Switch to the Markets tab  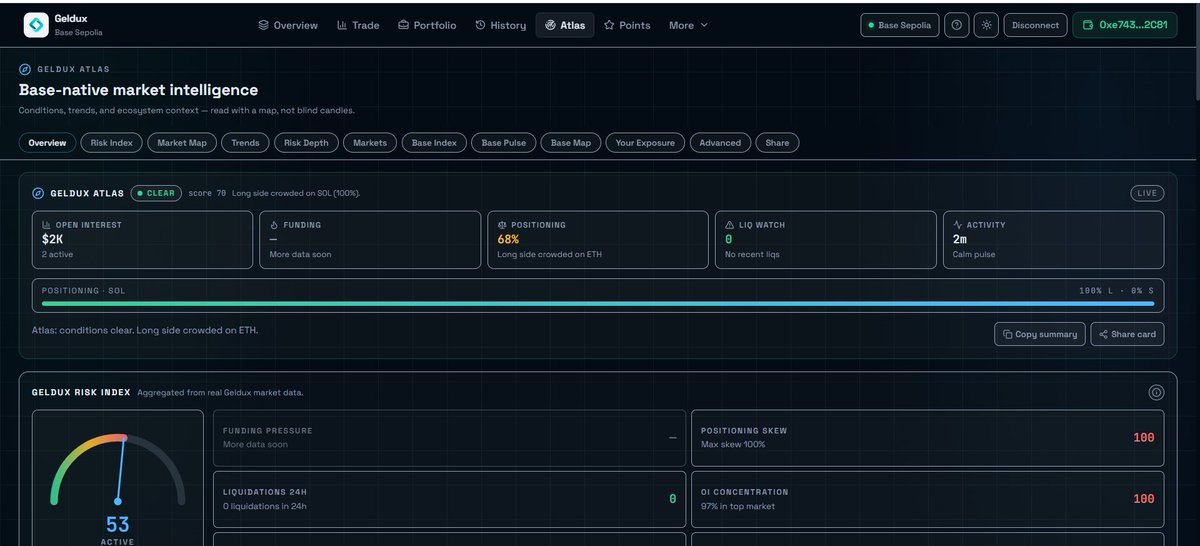click(370, 143)
